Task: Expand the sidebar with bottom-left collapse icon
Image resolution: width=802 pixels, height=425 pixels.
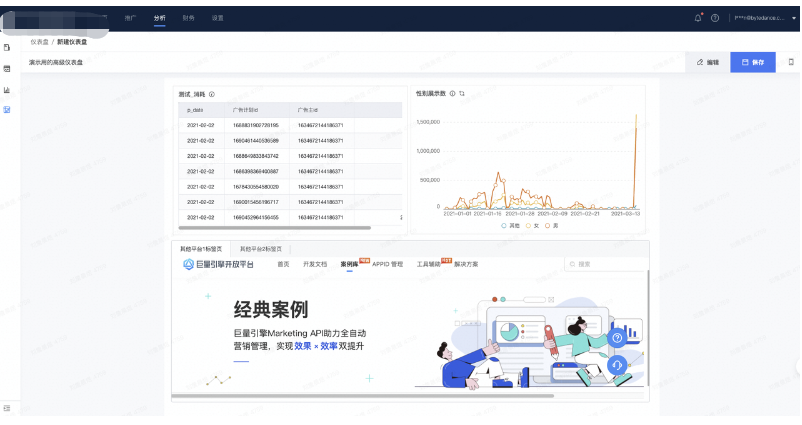Action: pos(7,408)
